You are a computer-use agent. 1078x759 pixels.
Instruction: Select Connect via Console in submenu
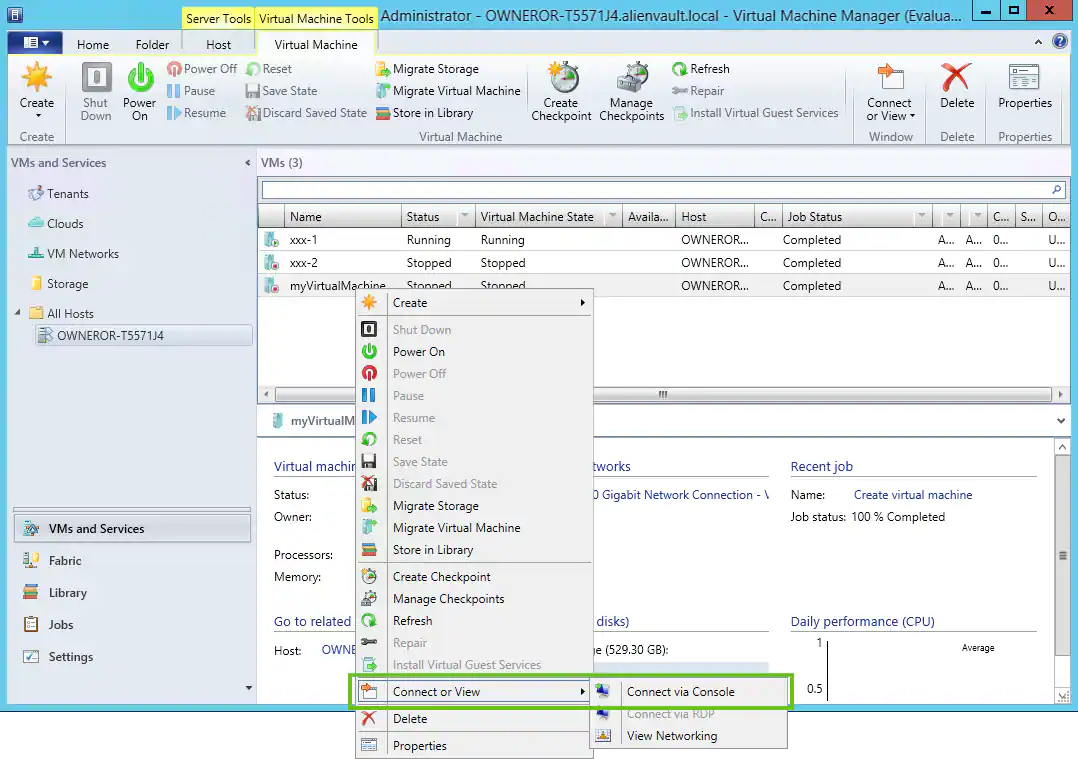pos(680,692)
